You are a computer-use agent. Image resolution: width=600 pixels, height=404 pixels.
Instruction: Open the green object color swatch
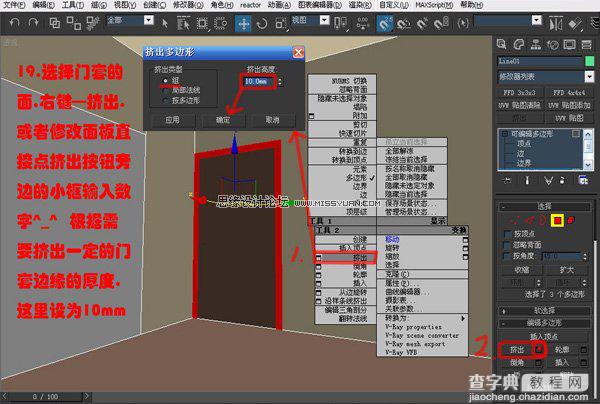coord(589,61)
